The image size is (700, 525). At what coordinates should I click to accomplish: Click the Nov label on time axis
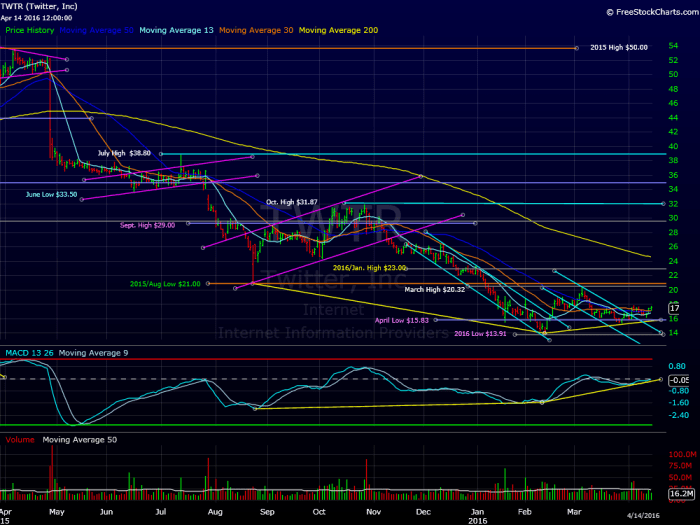(373, 512)
